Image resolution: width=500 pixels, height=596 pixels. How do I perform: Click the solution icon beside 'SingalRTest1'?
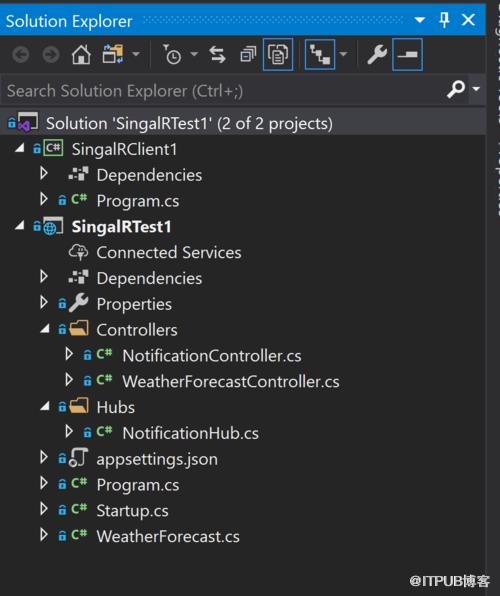pyautogui.click(x=27, y=122)
